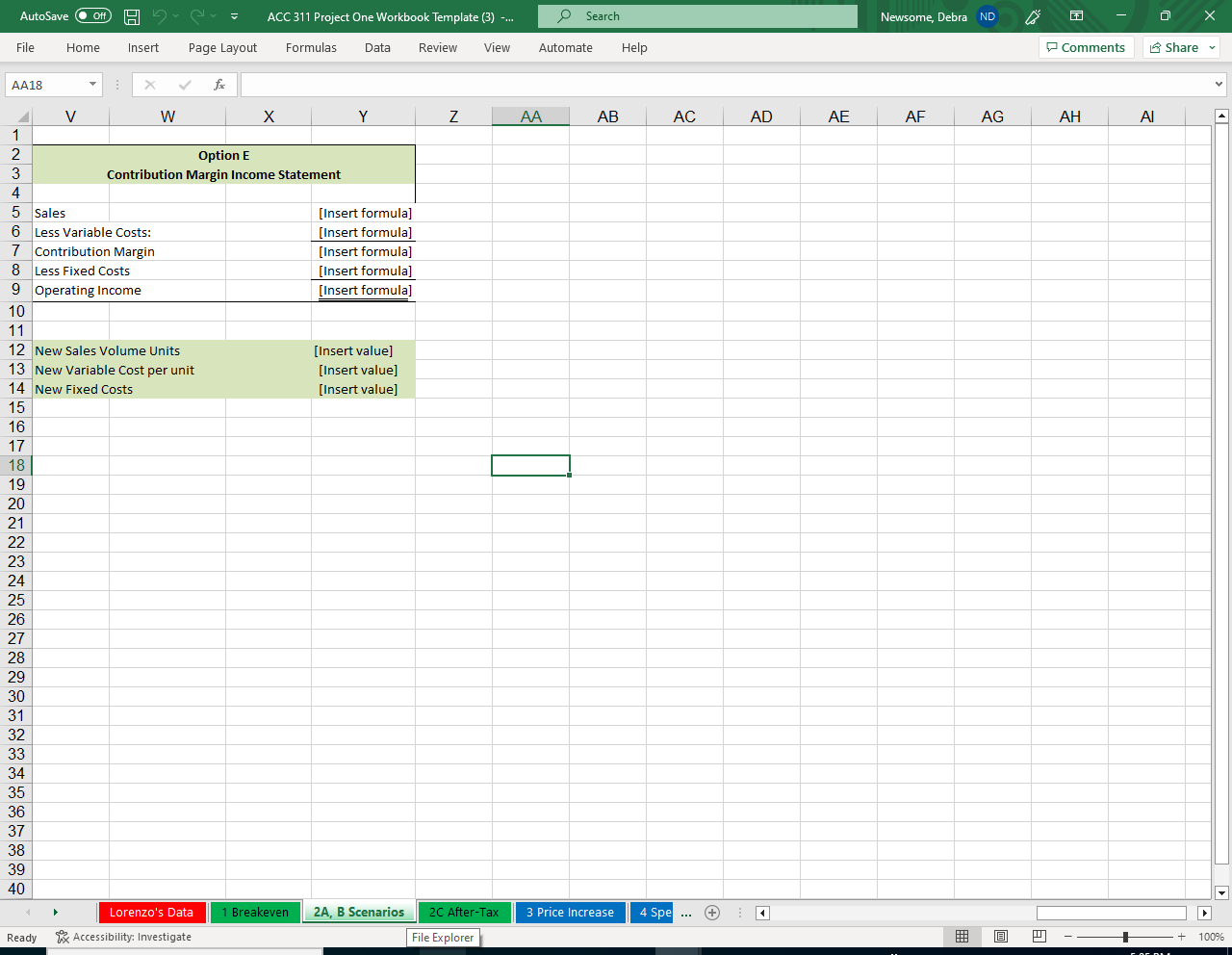Viewport: 1232px width, 955px height.
Task: Switch to 1 Breakeven sheet tab
Action: 255,912
